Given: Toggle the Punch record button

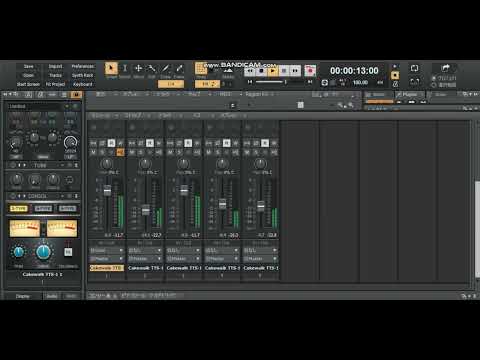Looking at the screenshot, I should (414, 81).
